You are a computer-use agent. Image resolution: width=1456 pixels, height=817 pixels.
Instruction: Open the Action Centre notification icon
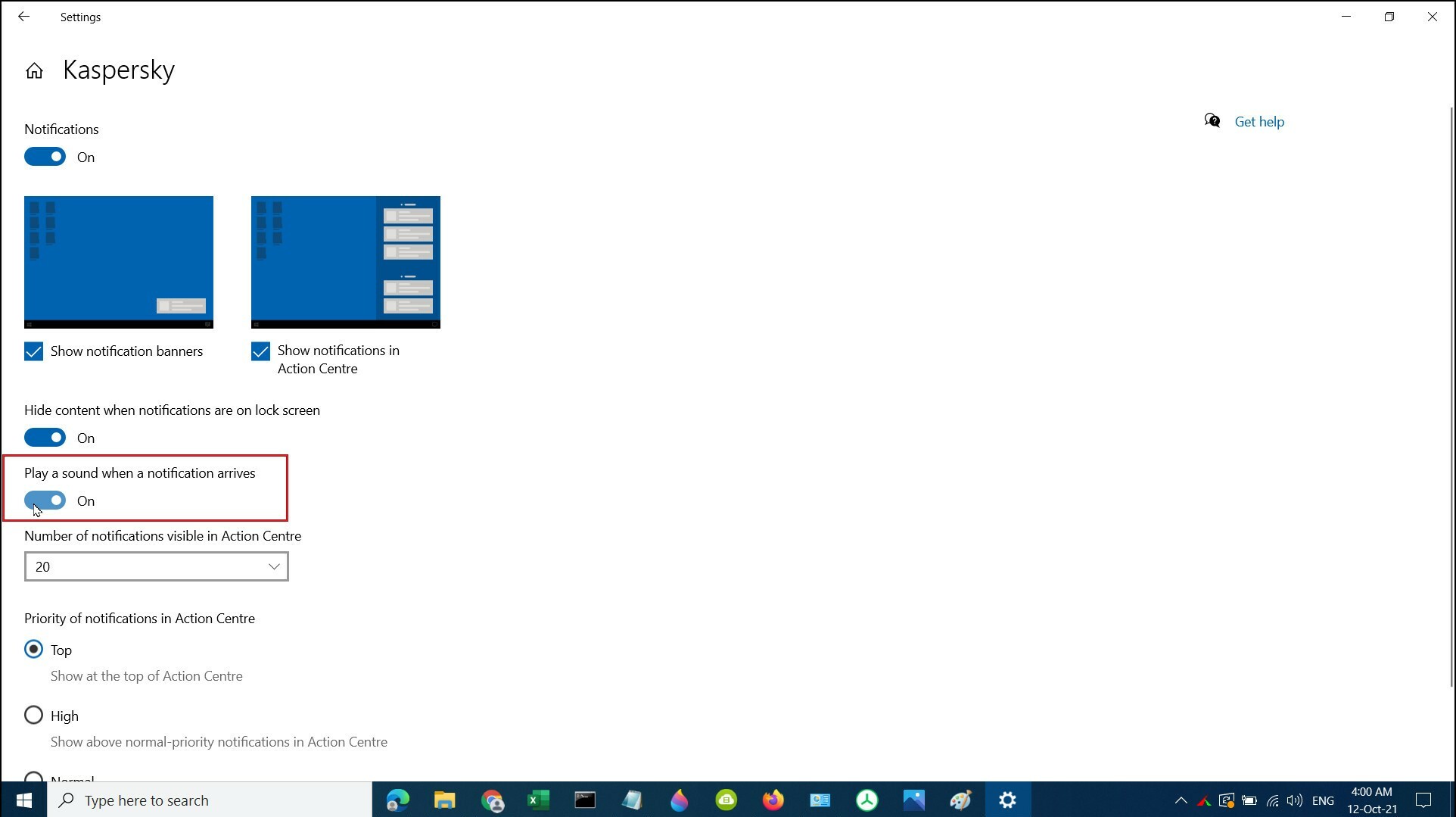pyautogui.click(x=1423, y=800)
